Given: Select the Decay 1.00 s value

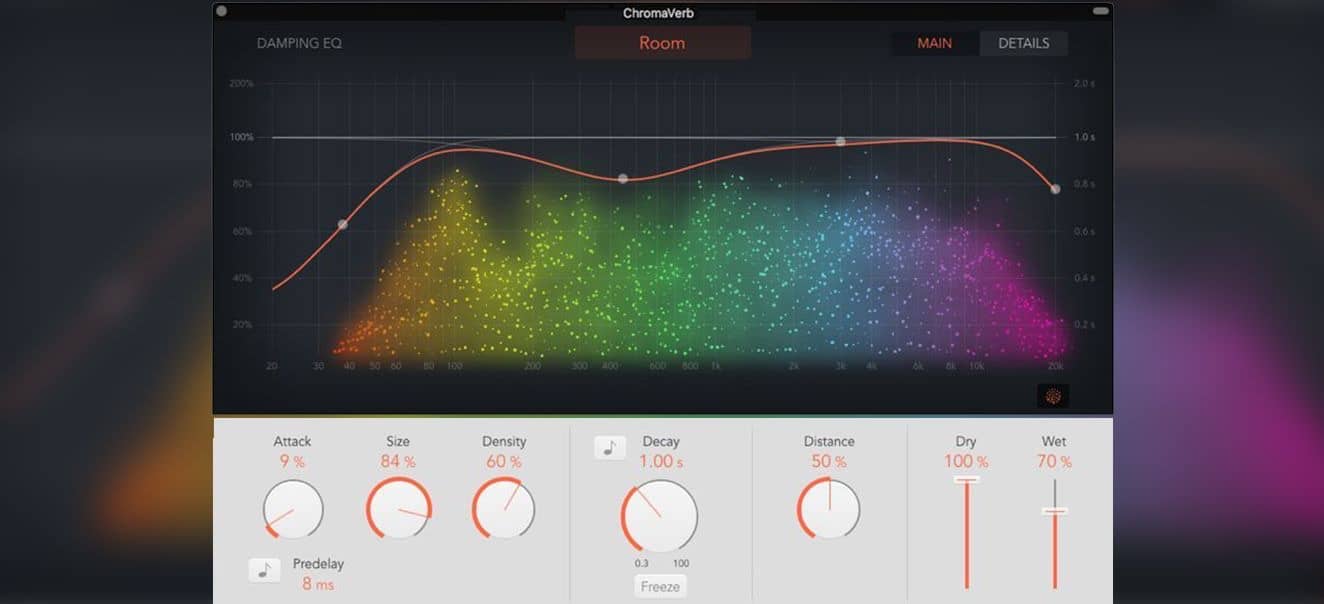Looking at the screenshot, I should pos(661,462).
